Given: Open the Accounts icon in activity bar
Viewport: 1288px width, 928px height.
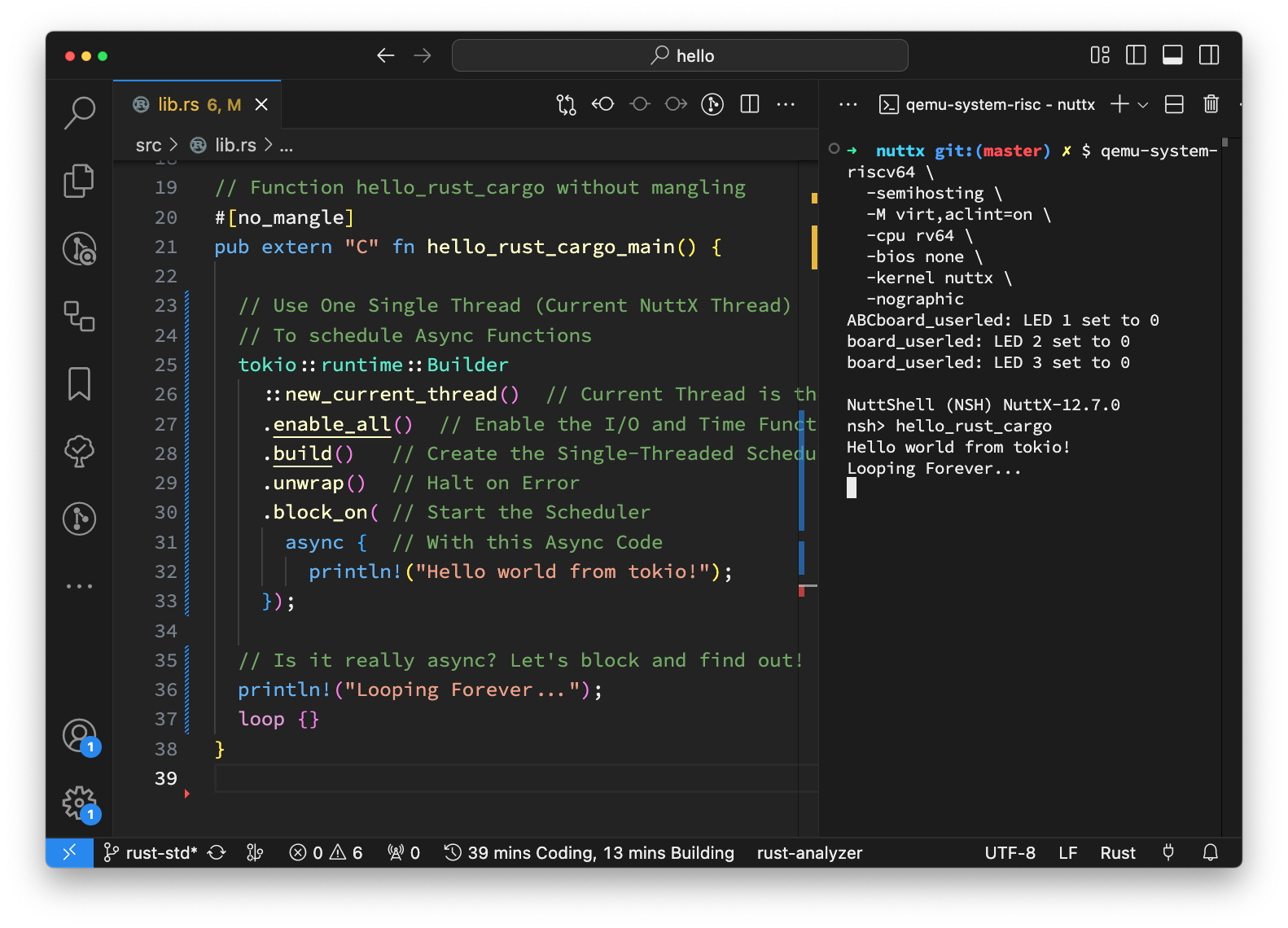Looking at the screenshot, I should coord(79,736).
